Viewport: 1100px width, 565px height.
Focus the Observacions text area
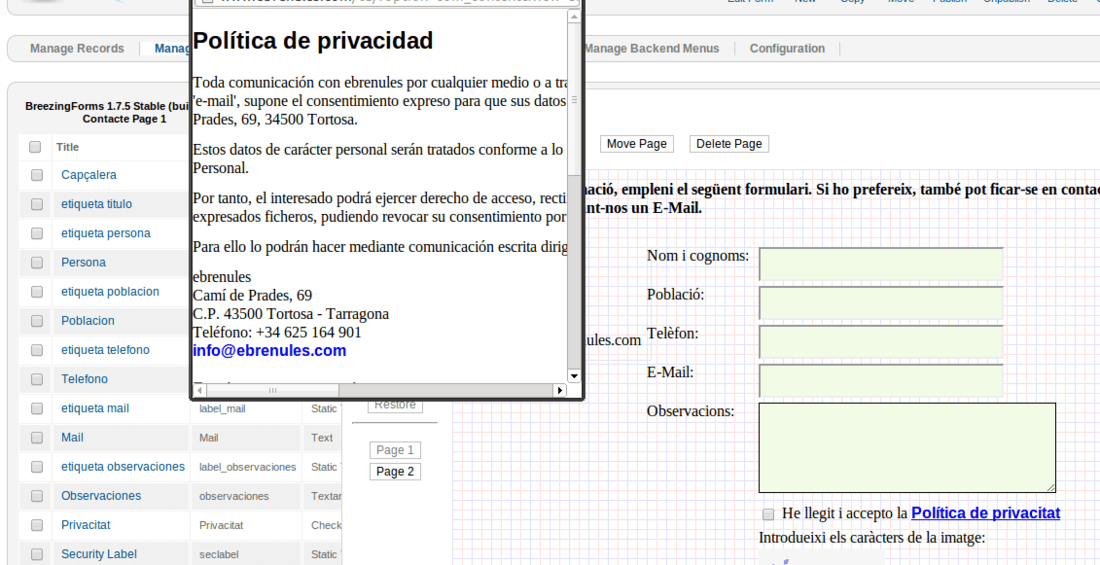coord(907,448)
